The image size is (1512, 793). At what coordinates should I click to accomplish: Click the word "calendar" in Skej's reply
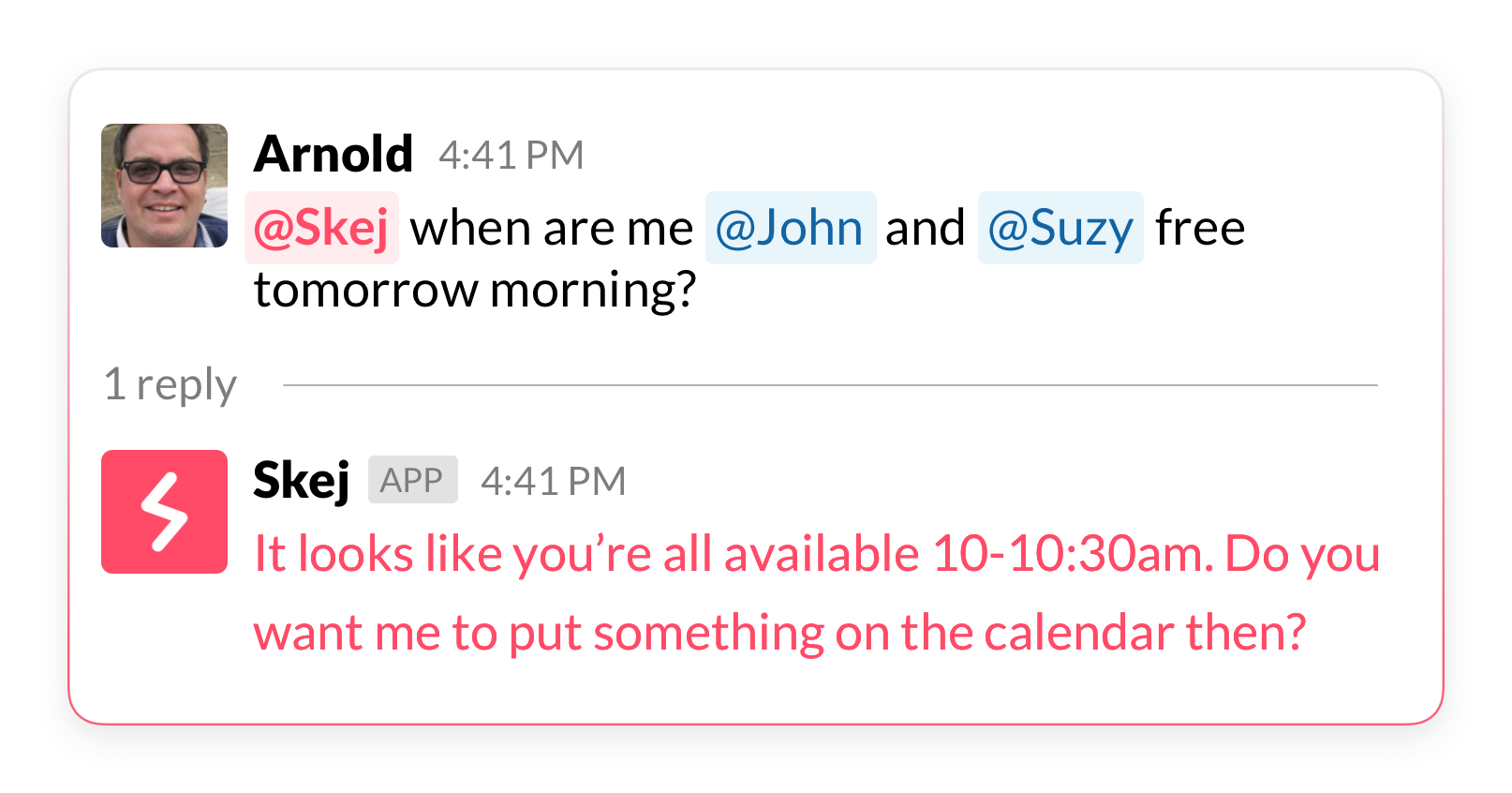click(x=1078, y=633)
